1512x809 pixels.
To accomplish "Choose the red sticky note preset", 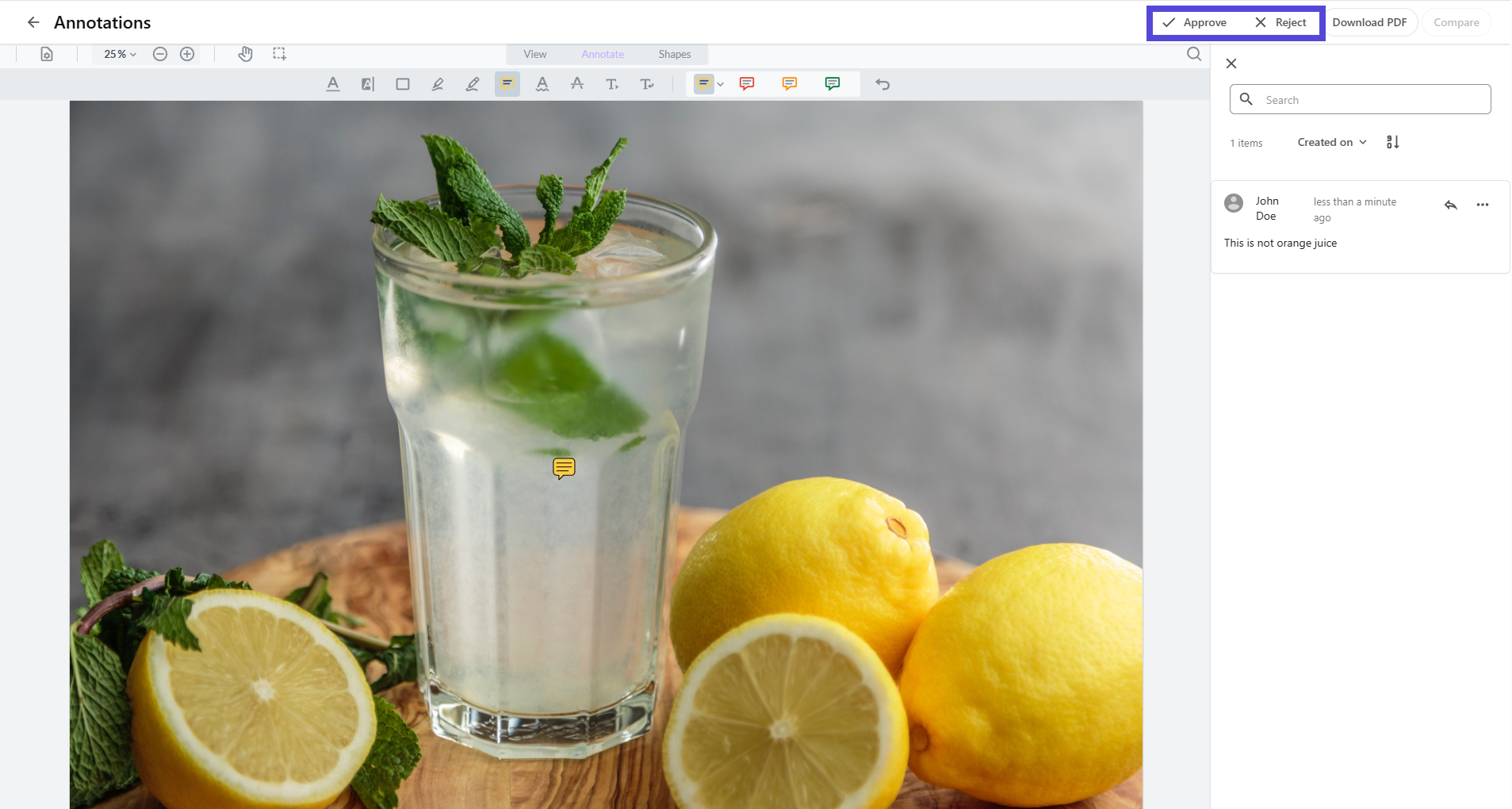I will [747, 84].
